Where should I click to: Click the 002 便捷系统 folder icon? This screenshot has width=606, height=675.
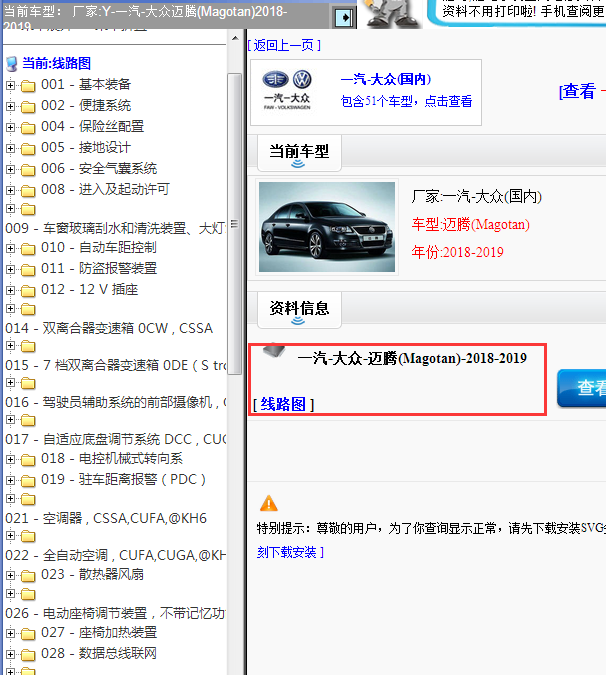(28, 106)
